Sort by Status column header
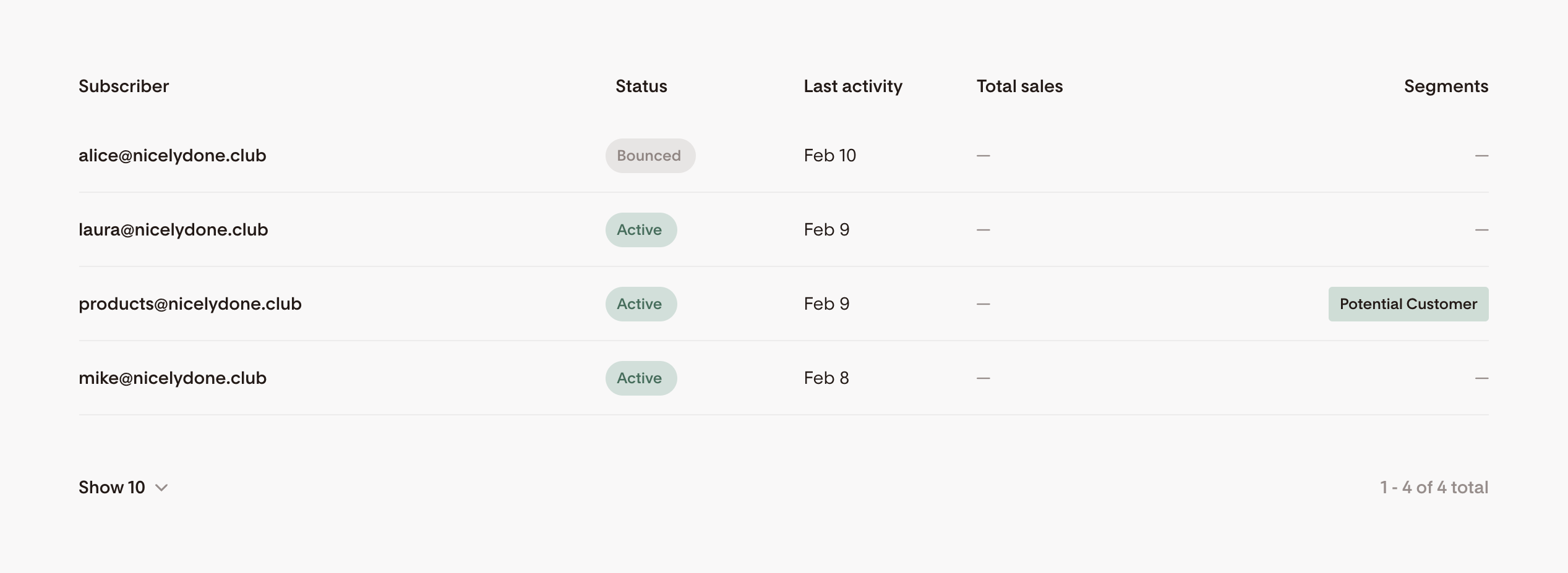This screenshot has height=573, width=1568. tap(641, 87)
